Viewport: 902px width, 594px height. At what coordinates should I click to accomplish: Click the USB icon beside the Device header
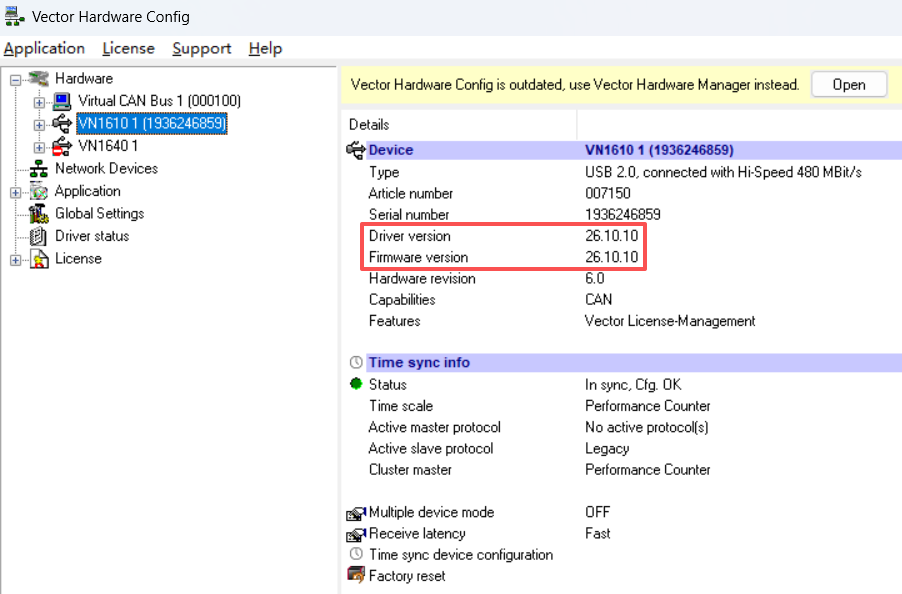pyautogui.click(x=356, y=150)
